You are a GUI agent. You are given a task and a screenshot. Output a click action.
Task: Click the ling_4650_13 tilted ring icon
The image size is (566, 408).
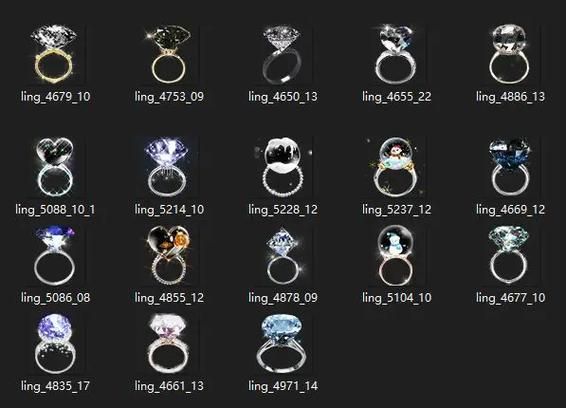(283, 54)
